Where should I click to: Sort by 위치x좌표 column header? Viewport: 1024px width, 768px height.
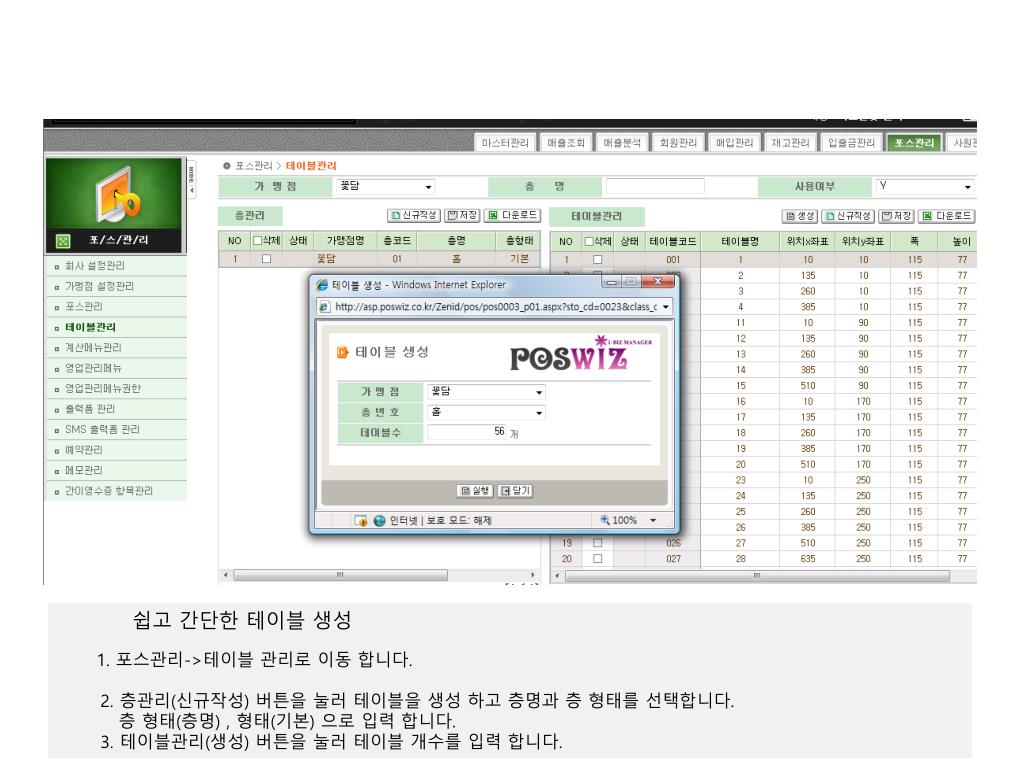807,242
